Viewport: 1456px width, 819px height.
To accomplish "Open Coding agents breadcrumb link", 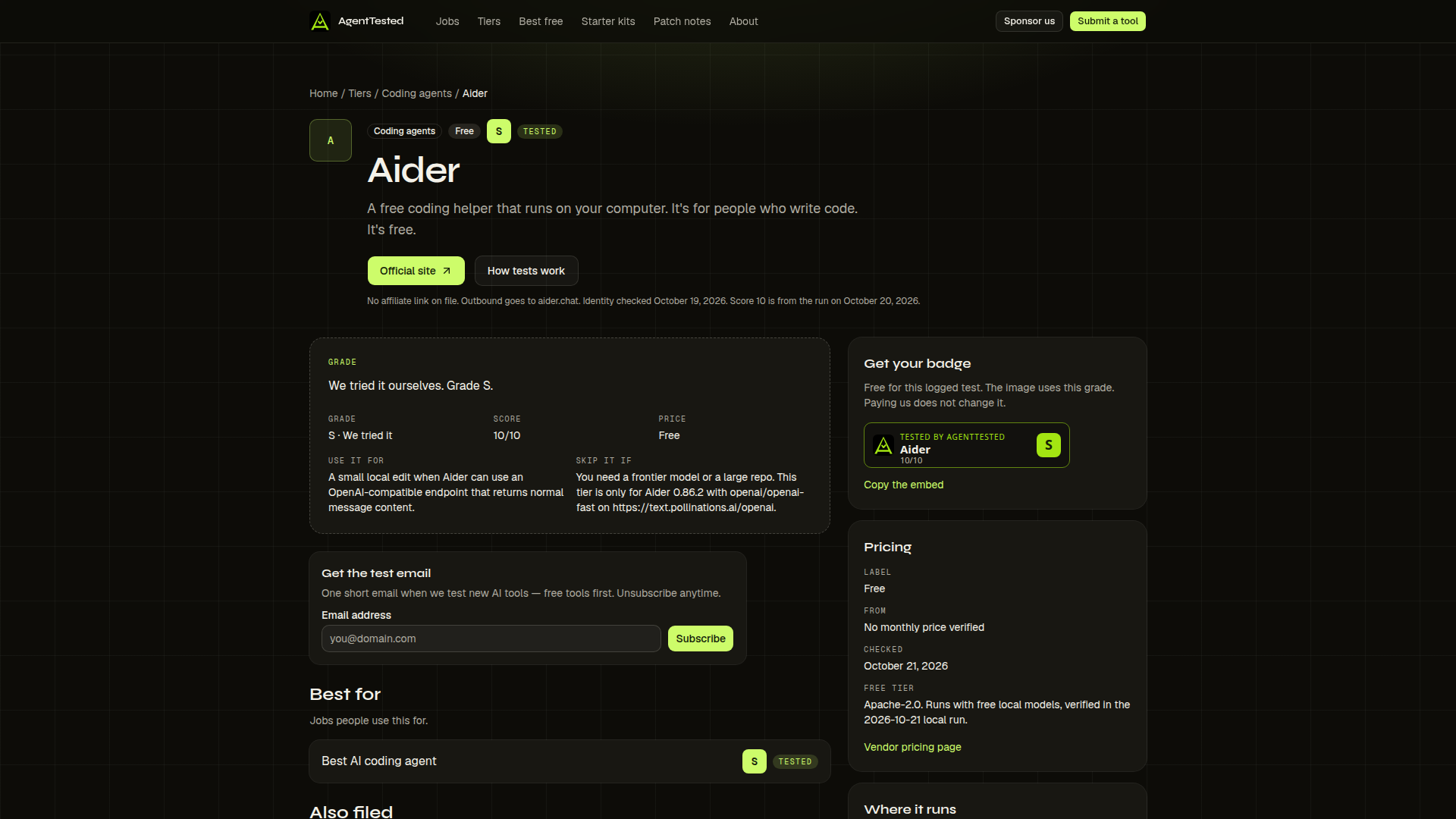I will point(416,93).
